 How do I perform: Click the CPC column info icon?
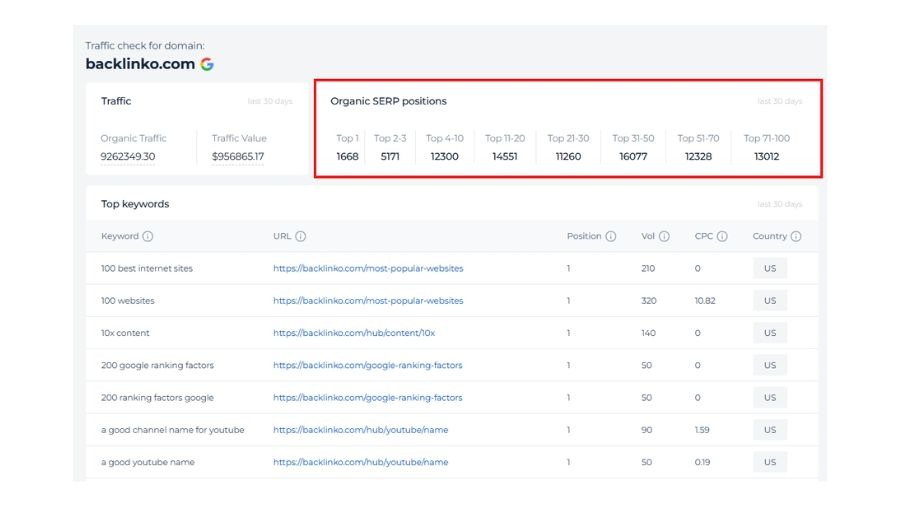click(x=722, y=237)
